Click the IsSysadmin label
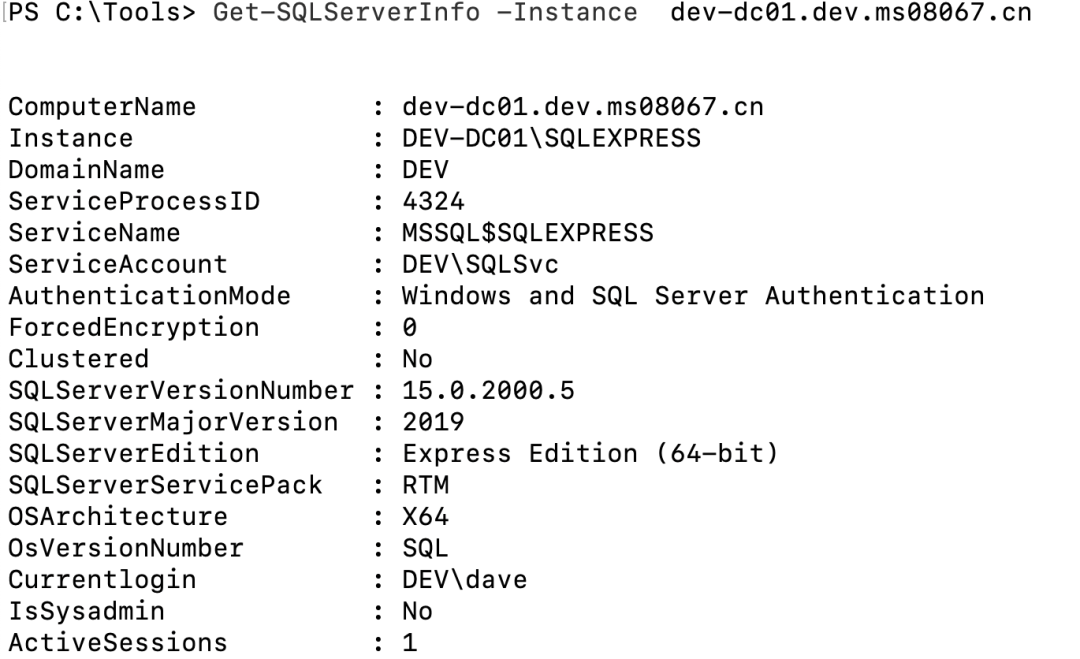The image size is (1080, 659). point(87,611)
